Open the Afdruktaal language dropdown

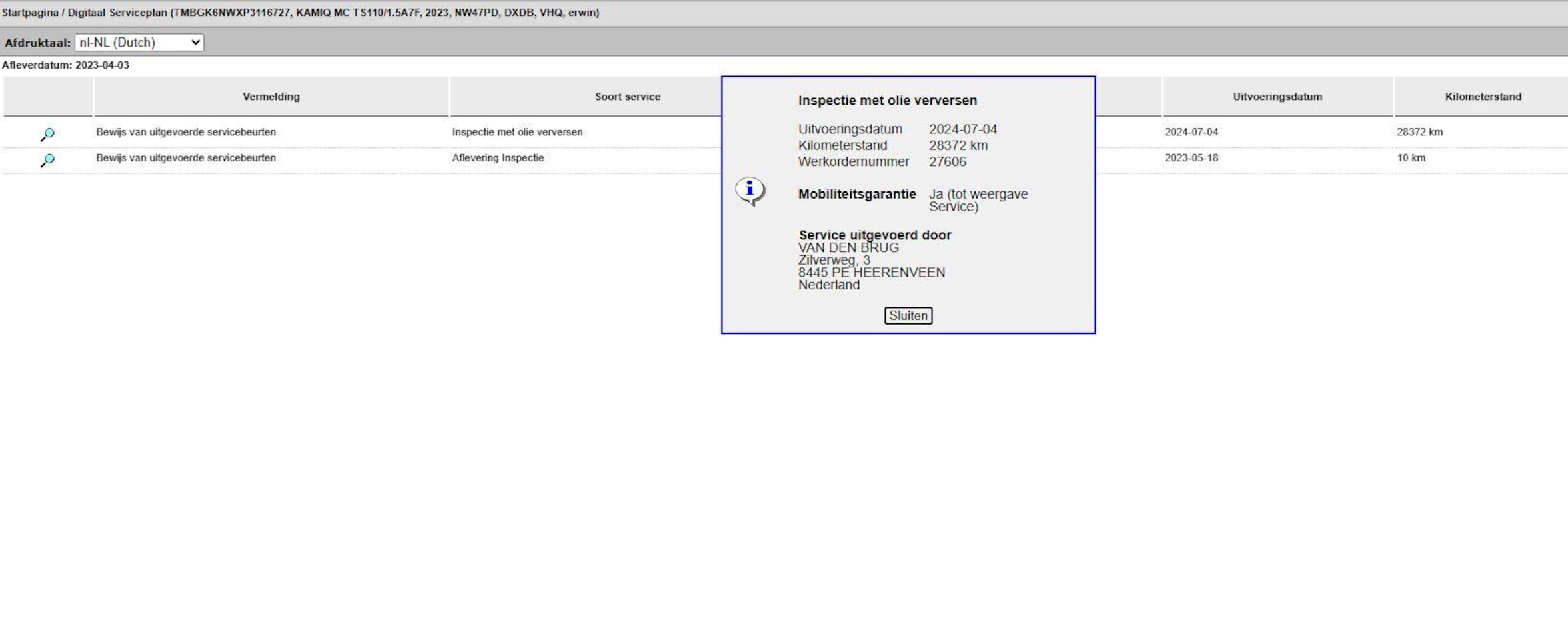(x=139, y=43)
